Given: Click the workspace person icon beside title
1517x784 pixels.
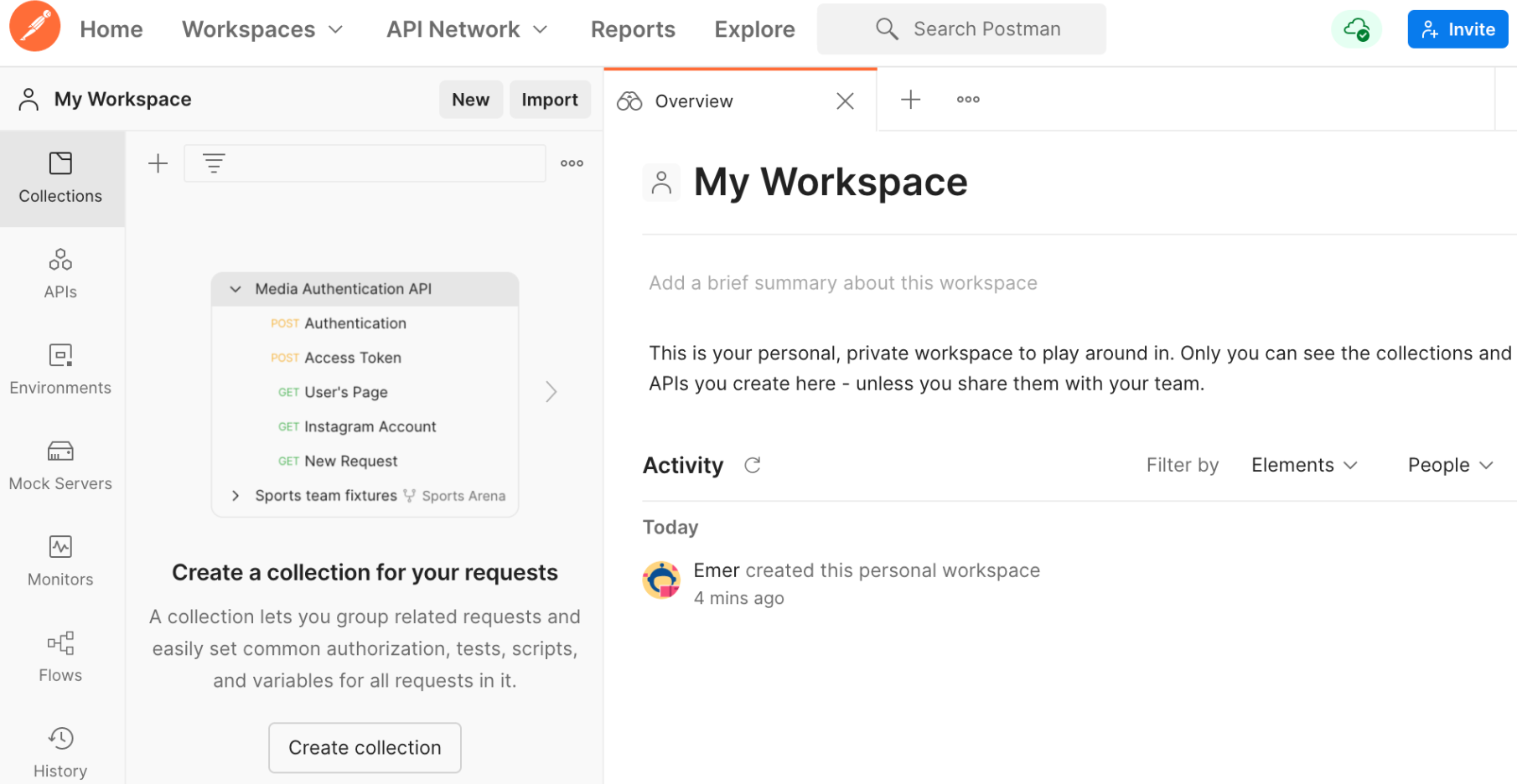Looking at the screenshot, I should coord(661,183).
